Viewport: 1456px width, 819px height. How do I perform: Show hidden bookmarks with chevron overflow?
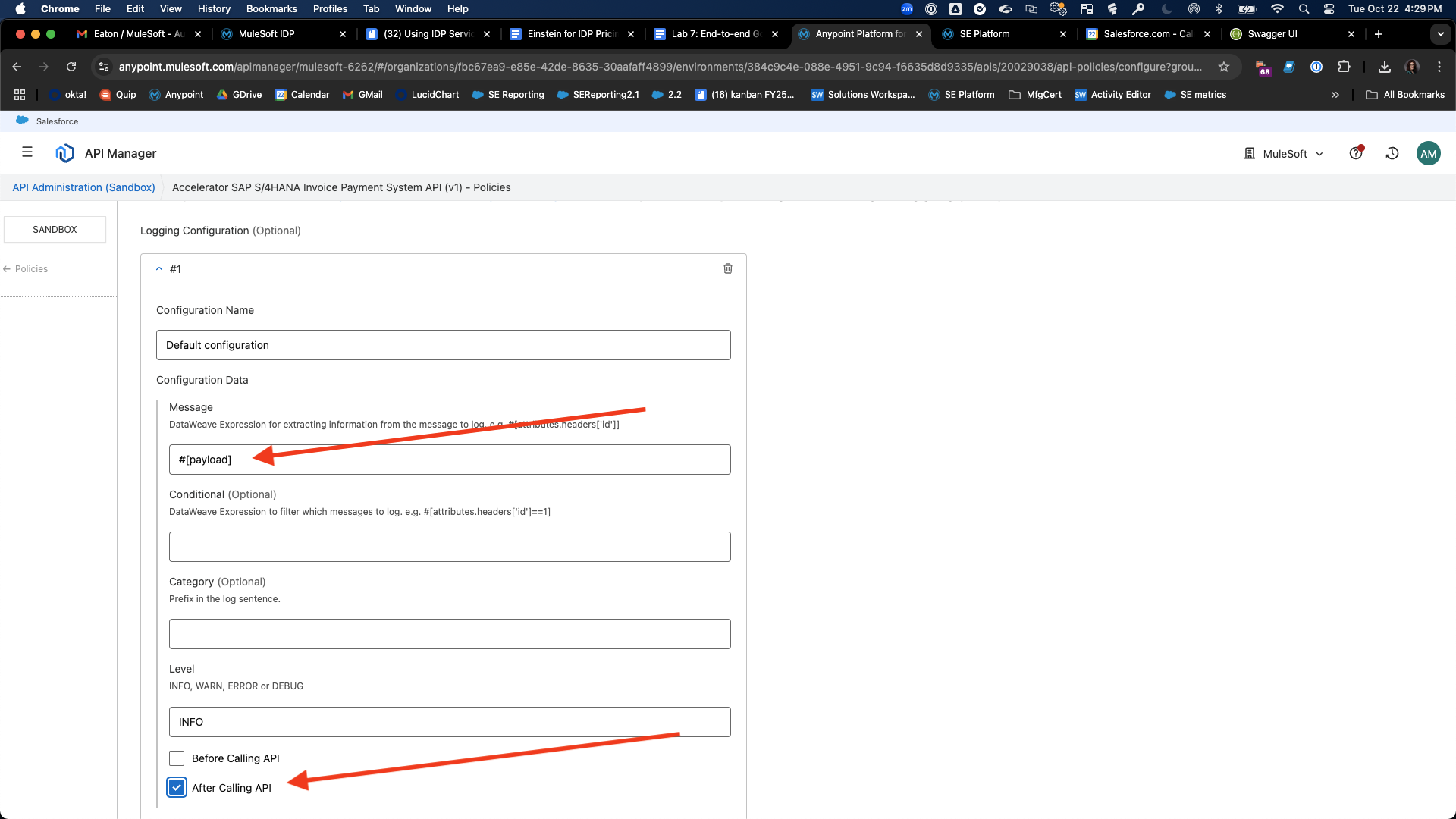(1335, 95)
